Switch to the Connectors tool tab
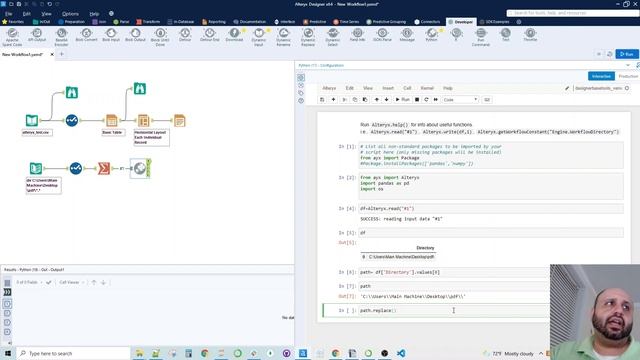 (427, 22)
